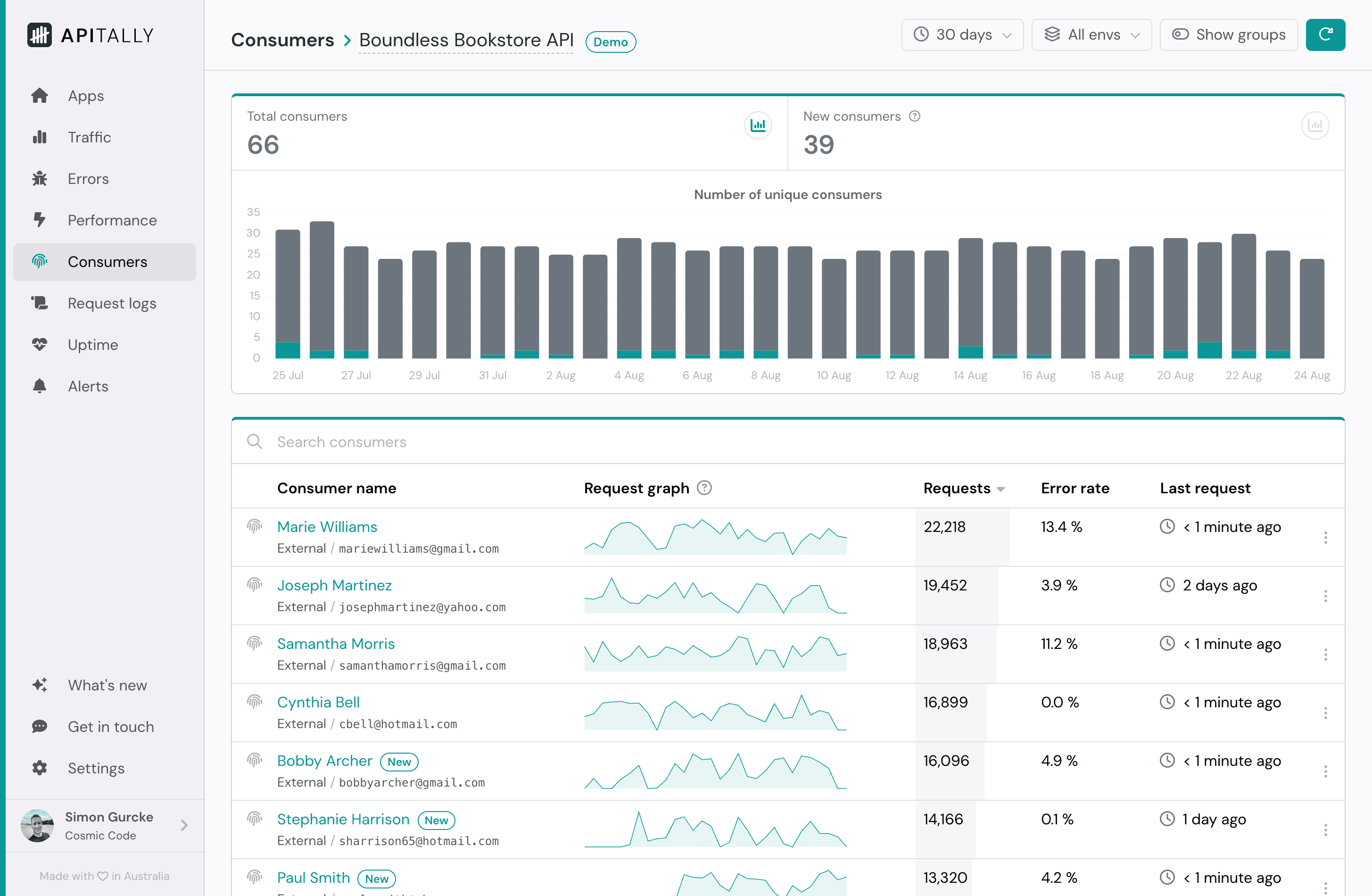Open the more menu for Bobby Archer
The width and height of the screenshot is (1372, 896).
[x=1325, y=772]
